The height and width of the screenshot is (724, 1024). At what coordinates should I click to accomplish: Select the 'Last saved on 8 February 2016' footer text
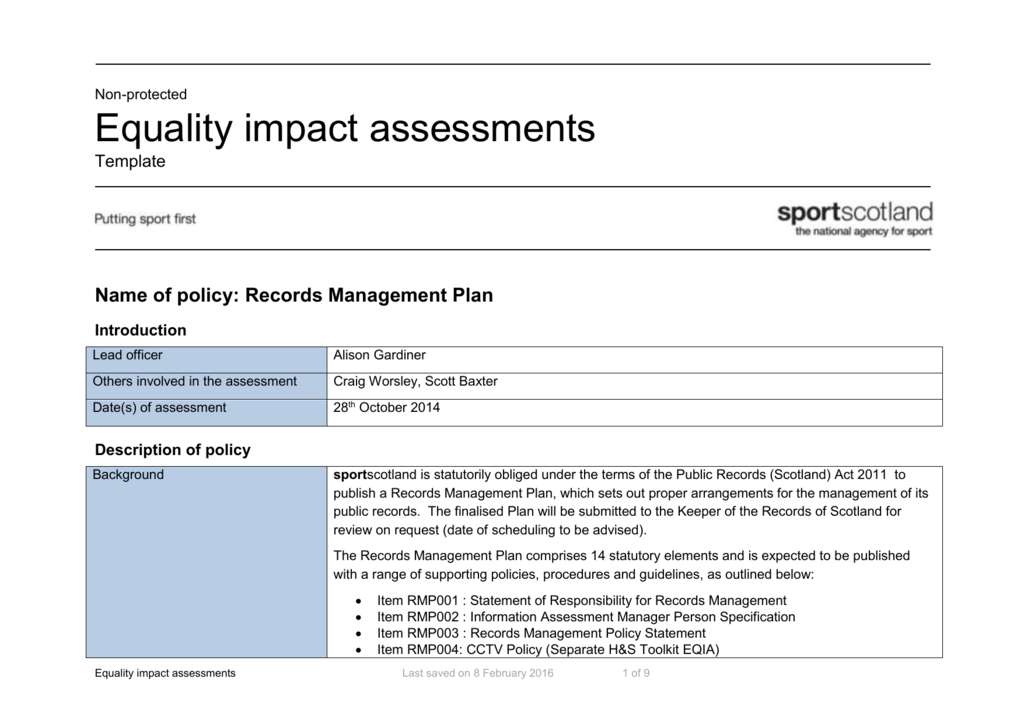(x=477, y=673)
